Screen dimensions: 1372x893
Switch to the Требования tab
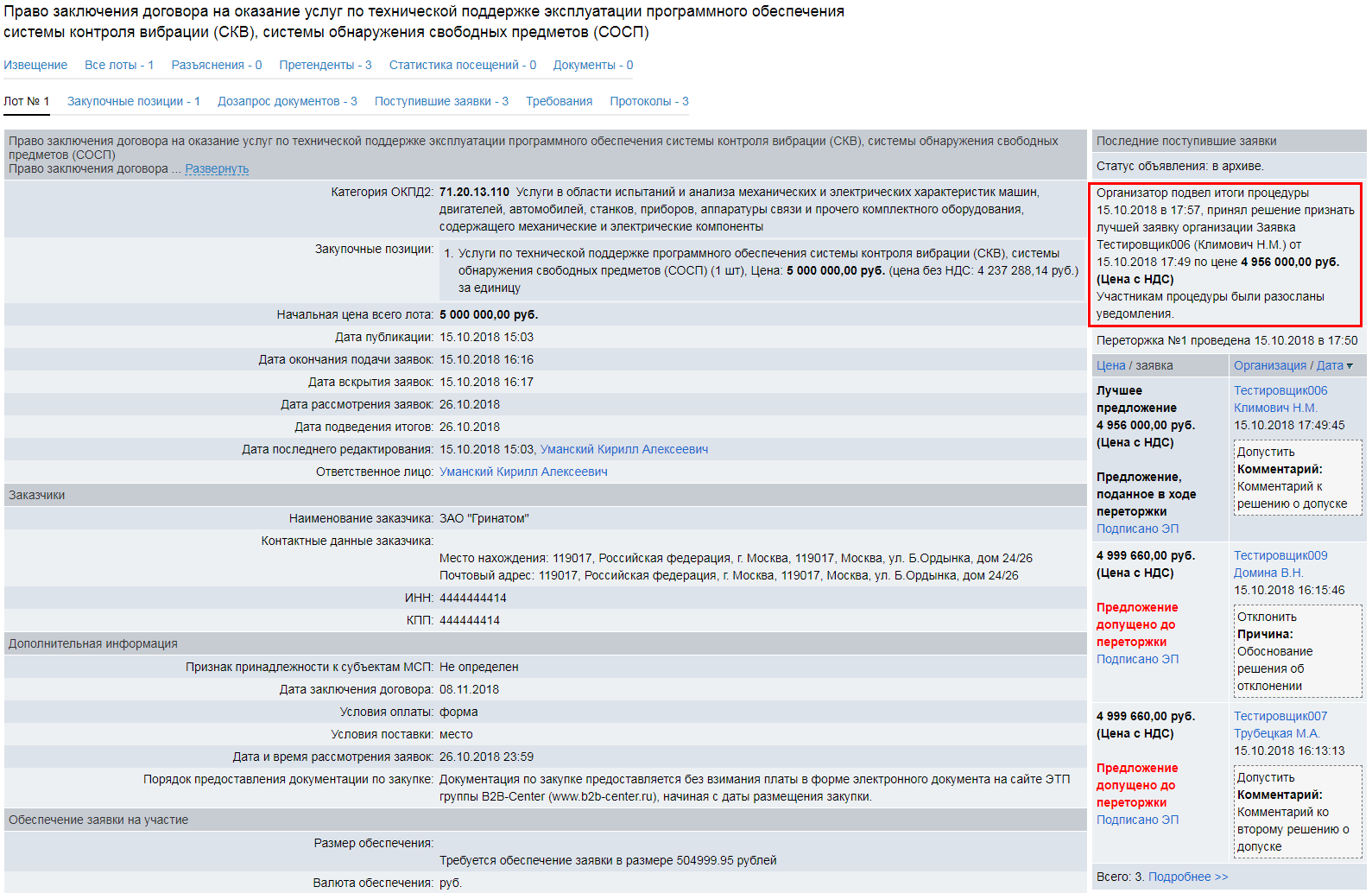click(x=559, y=101)
